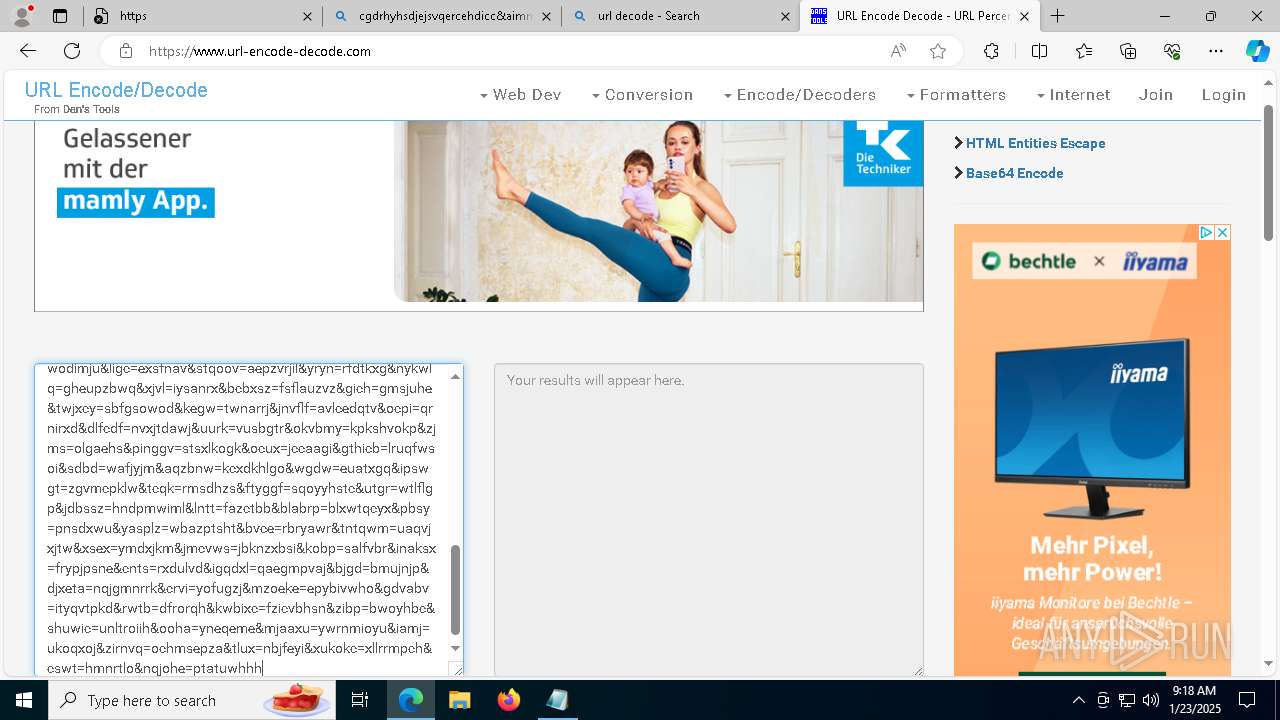The width and height of the screenshot is (1280, 720).
Task: Open the volume tray icon
Action: point(1150,700)
